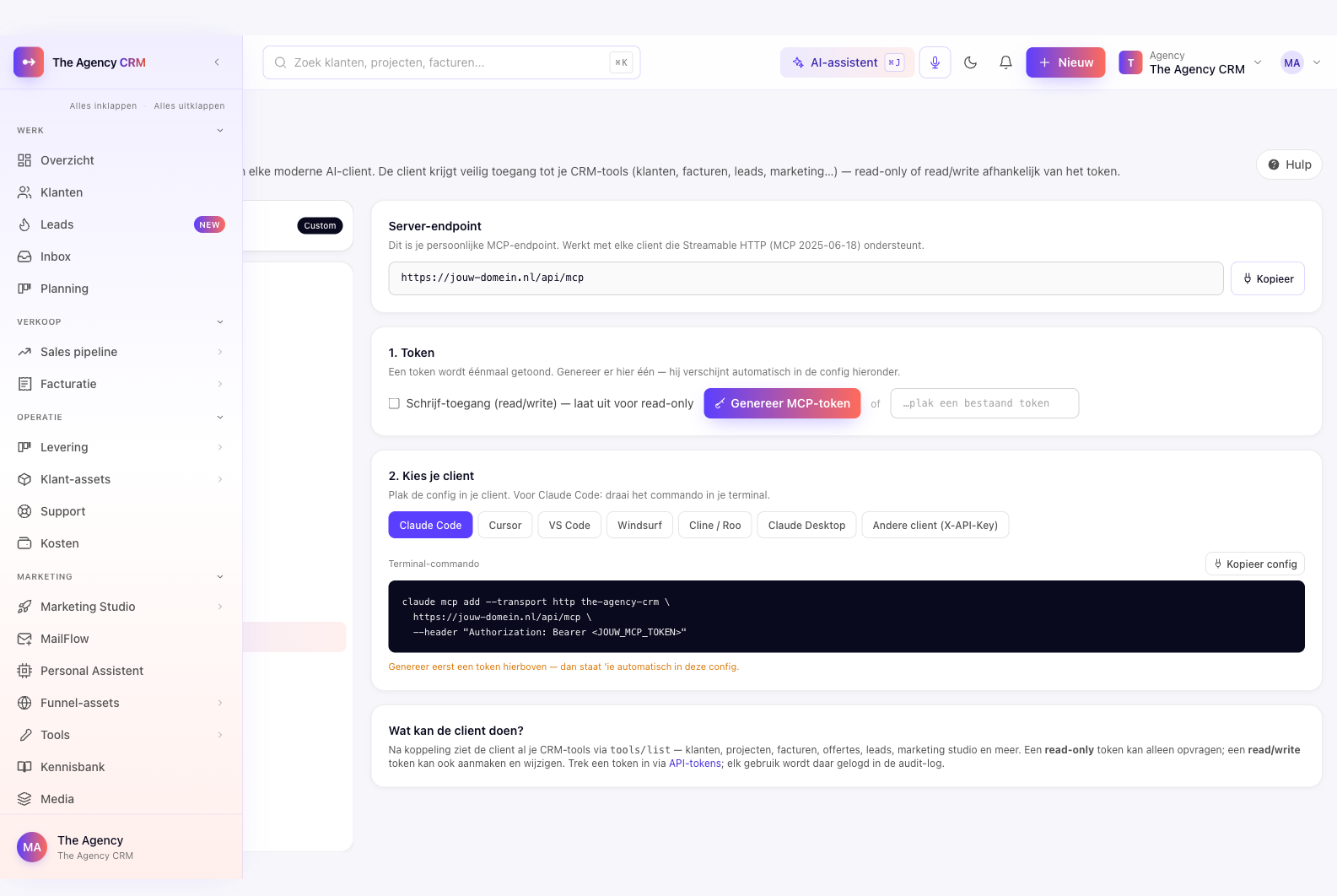The width and height of the screenshot is (1337, 896).
Task: Click the server endpoint URL field
Action: (x=806, y=278)
